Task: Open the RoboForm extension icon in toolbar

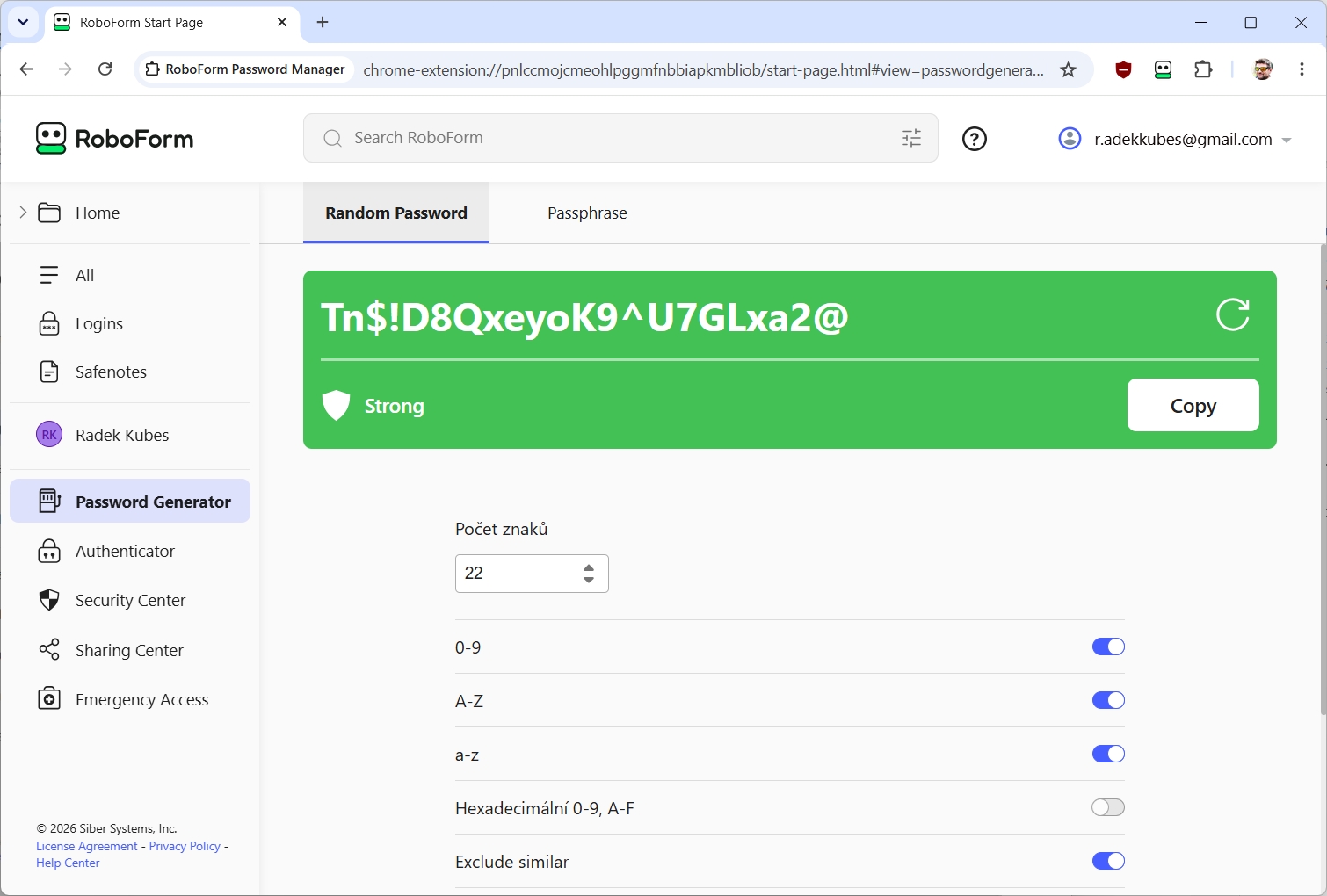Action: point(1163,69)
